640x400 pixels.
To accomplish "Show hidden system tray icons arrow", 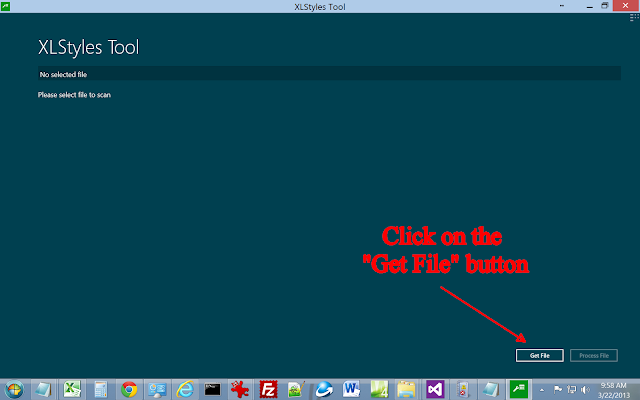I will click(542, 390).
